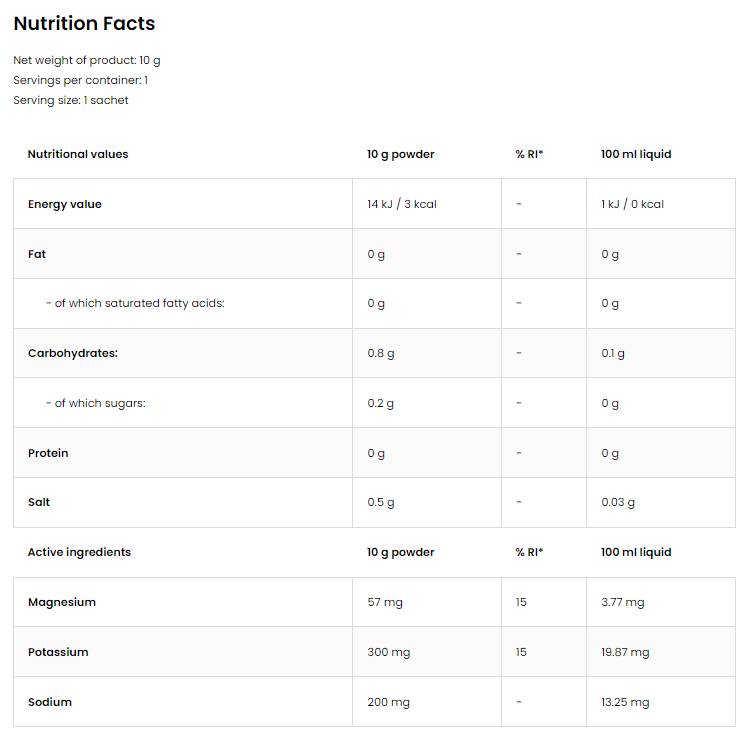Select the Magnesium row label
The height and width of the screenshot is (743, 752).
point(62,602)
